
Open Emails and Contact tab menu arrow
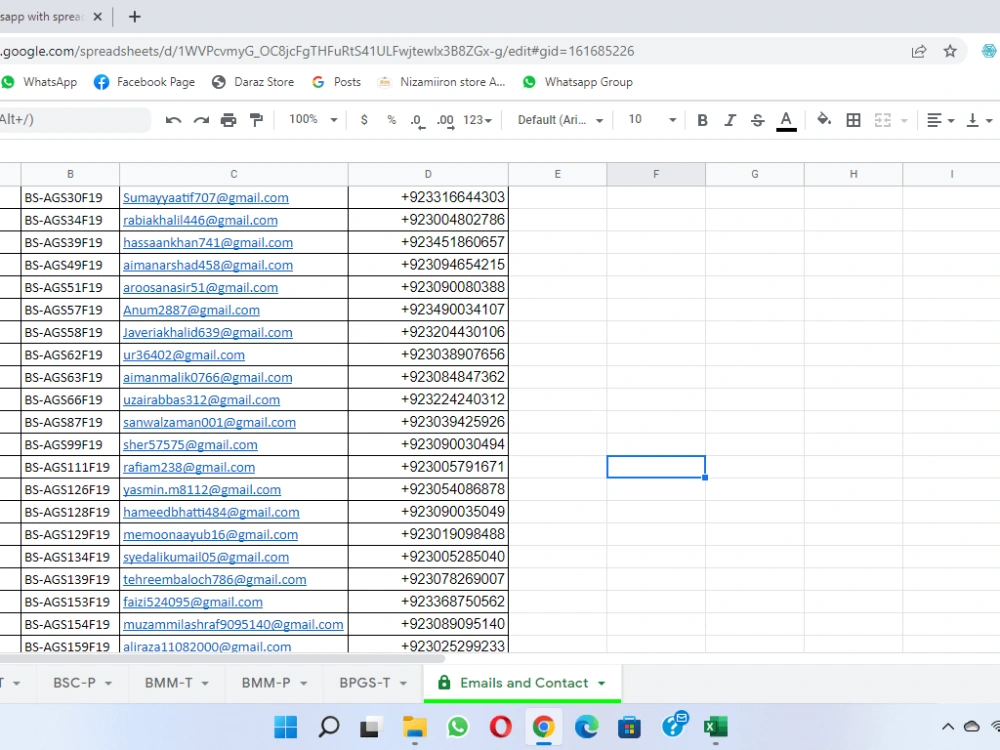601,683
